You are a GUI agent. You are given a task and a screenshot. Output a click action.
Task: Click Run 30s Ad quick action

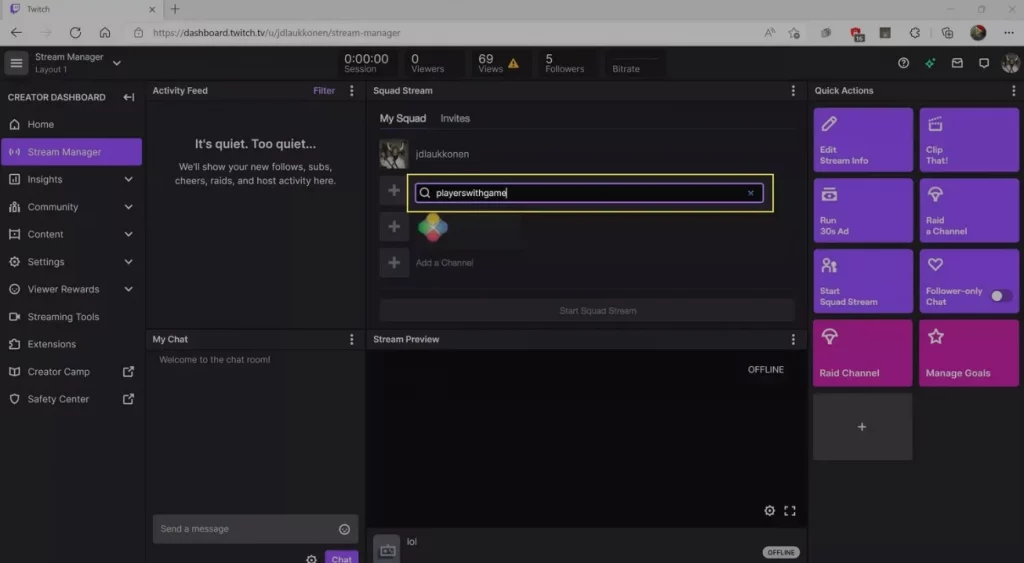[x=863, y=210]
